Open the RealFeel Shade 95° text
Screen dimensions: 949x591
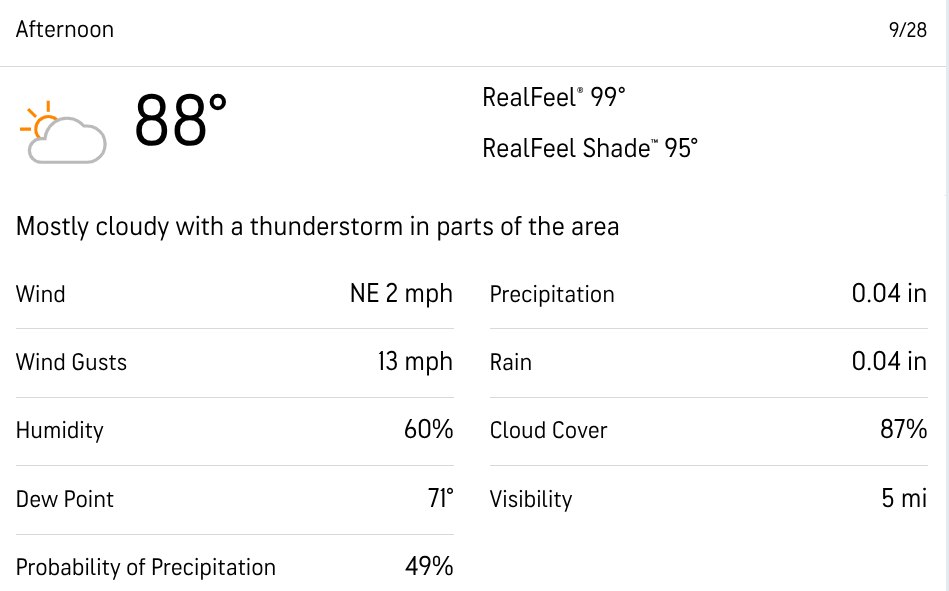[590, 148]
